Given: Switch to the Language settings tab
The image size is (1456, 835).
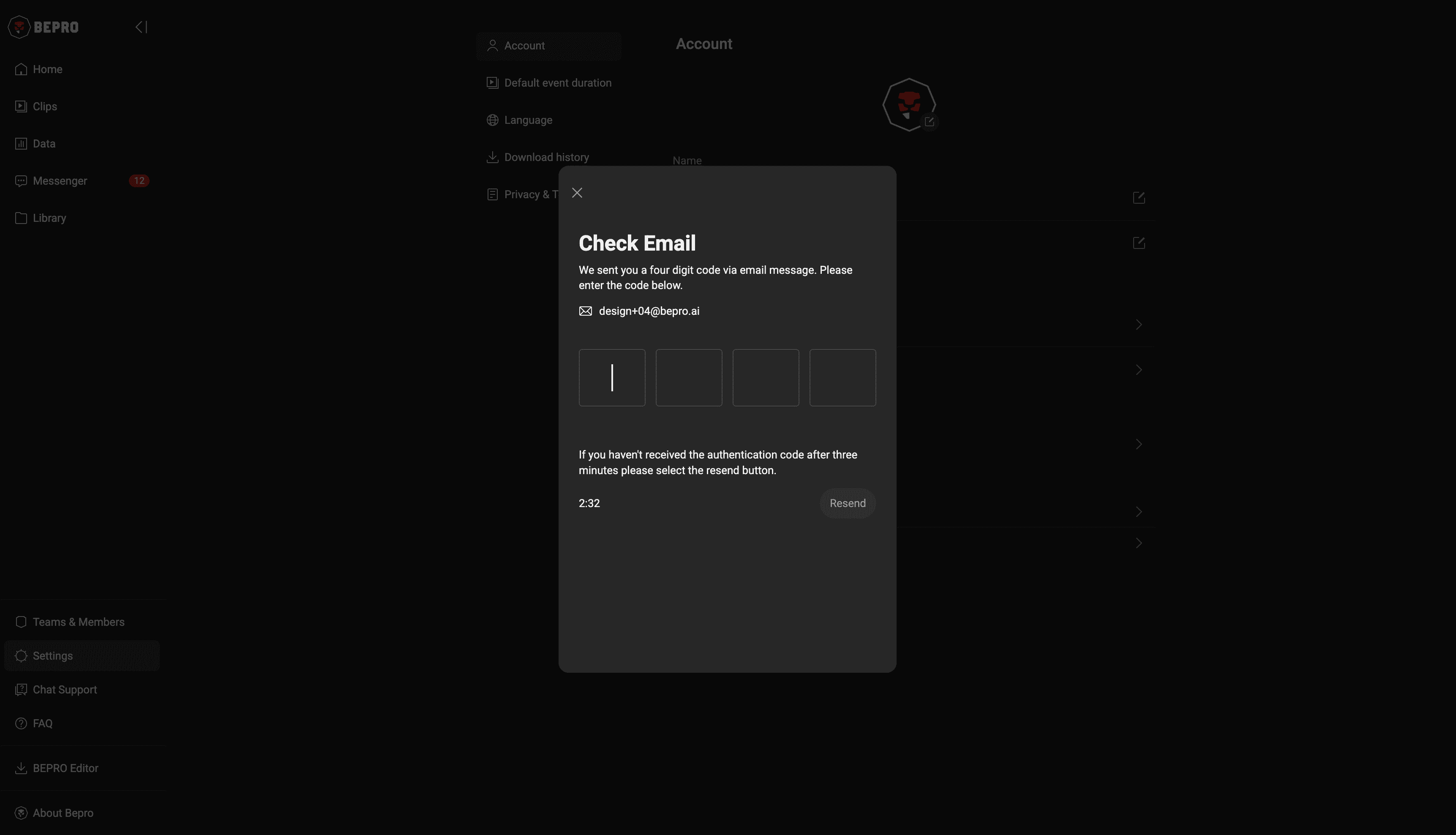Looking at the screenshot, I should 528,120.
